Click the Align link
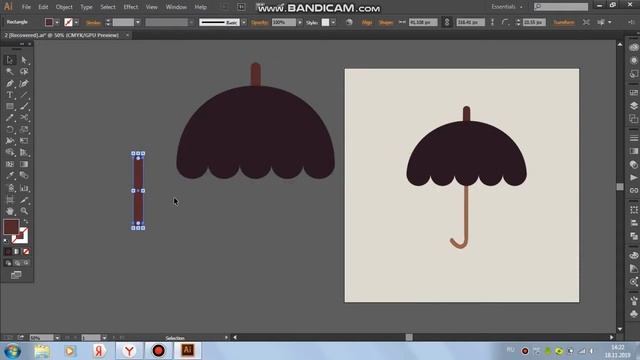Image resolution: width=640 pixels, height=360 pixels. [x=367, y=23]
